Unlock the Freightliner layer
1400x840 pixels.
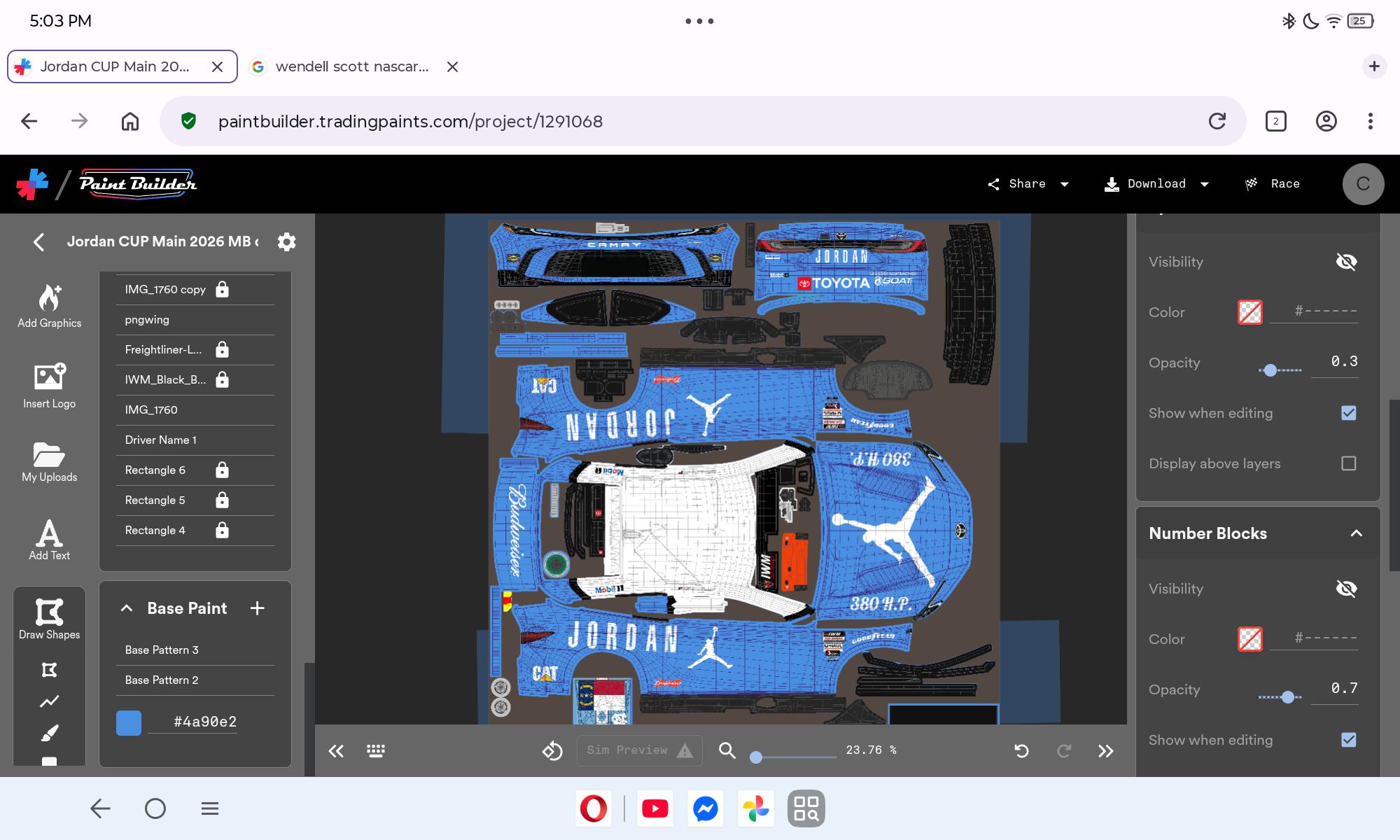[223, 349]
